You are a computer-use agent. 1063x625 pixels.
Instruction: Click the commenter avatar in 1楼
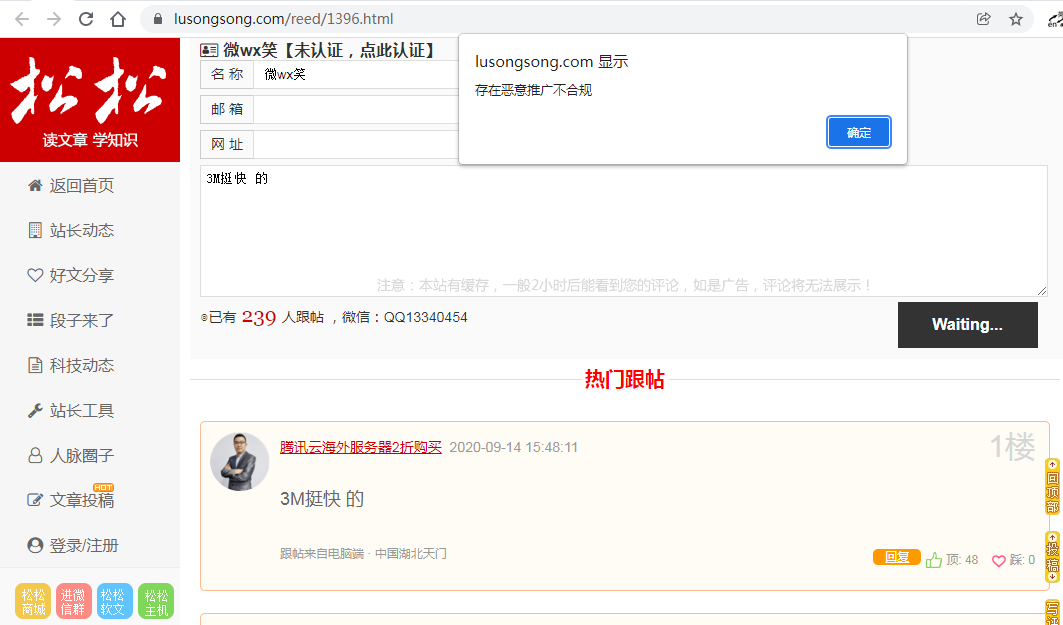(239, 462)
